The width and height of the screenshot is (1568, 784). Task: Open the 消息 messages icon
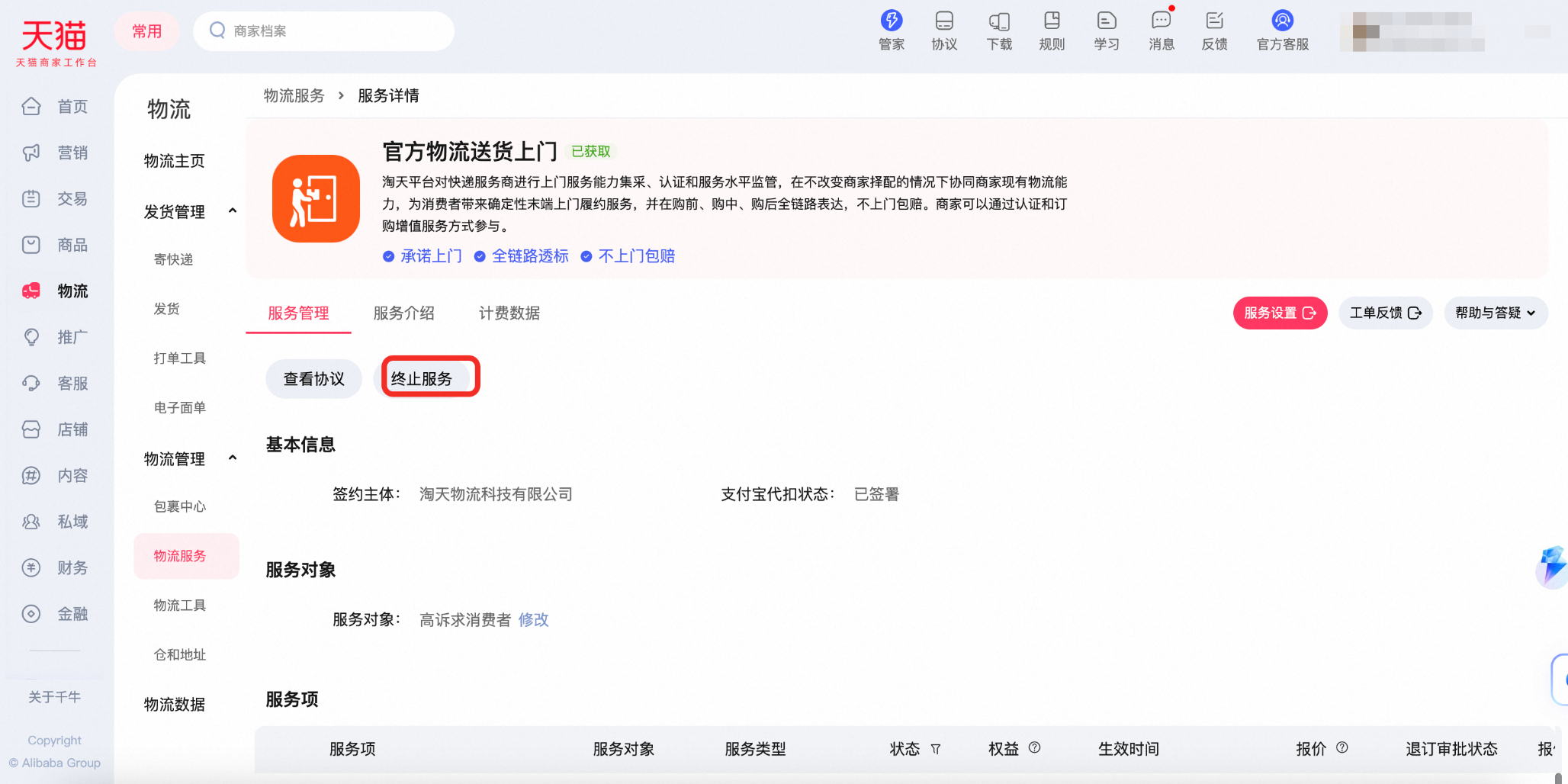[1162, 31]
